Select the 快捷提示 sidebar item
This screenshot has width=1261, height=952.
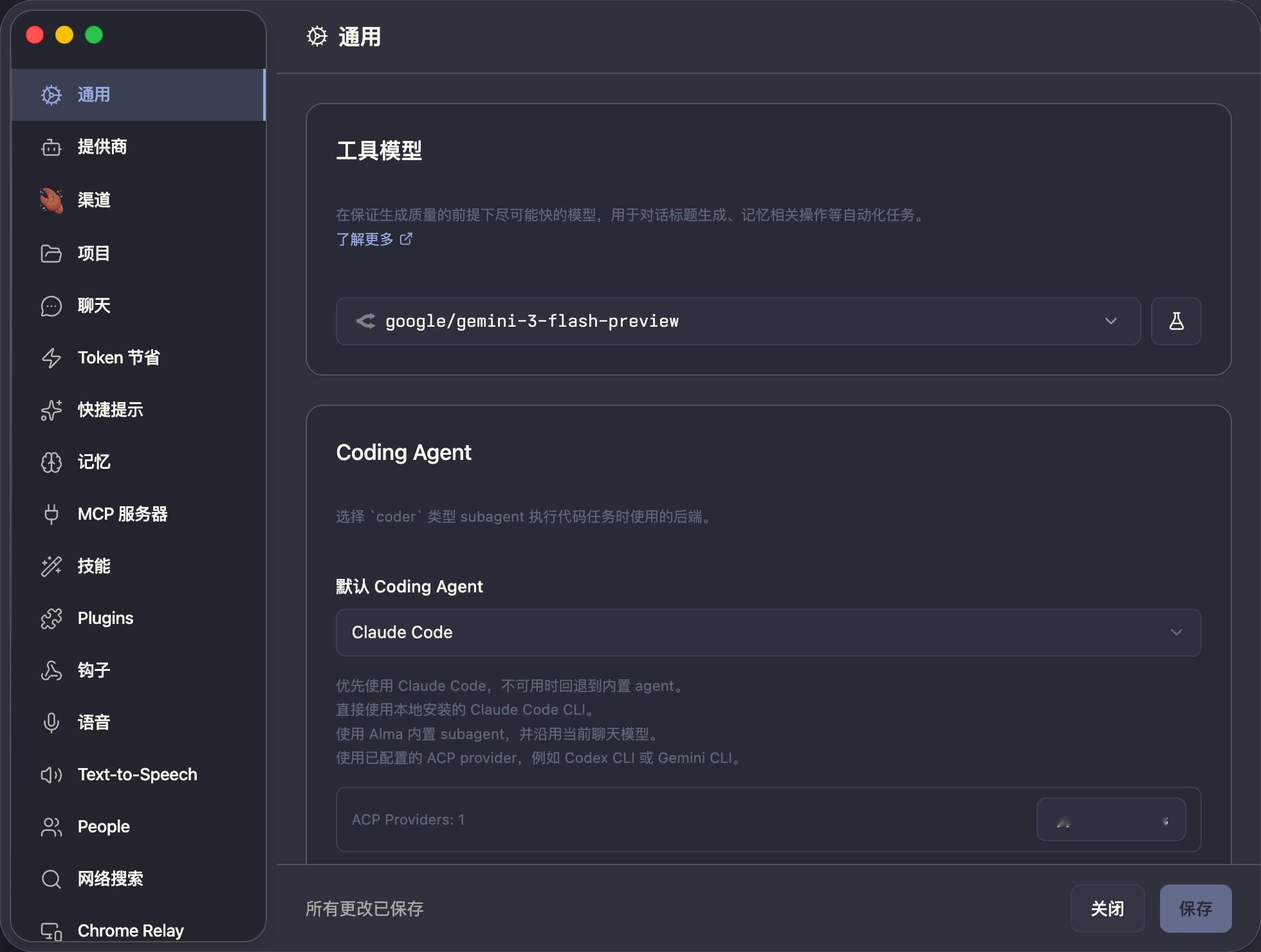[x=110, y=410]
